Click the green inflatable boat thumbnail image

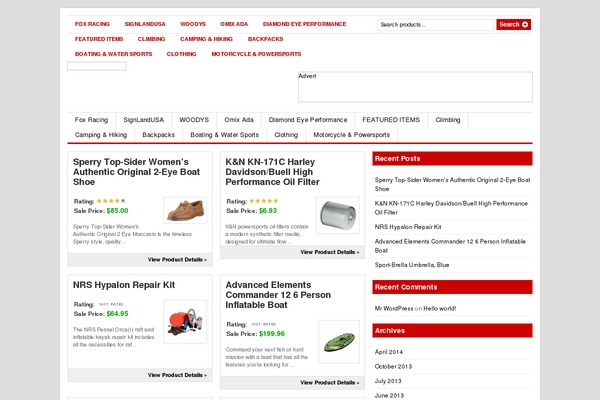(x=339, y=342)
